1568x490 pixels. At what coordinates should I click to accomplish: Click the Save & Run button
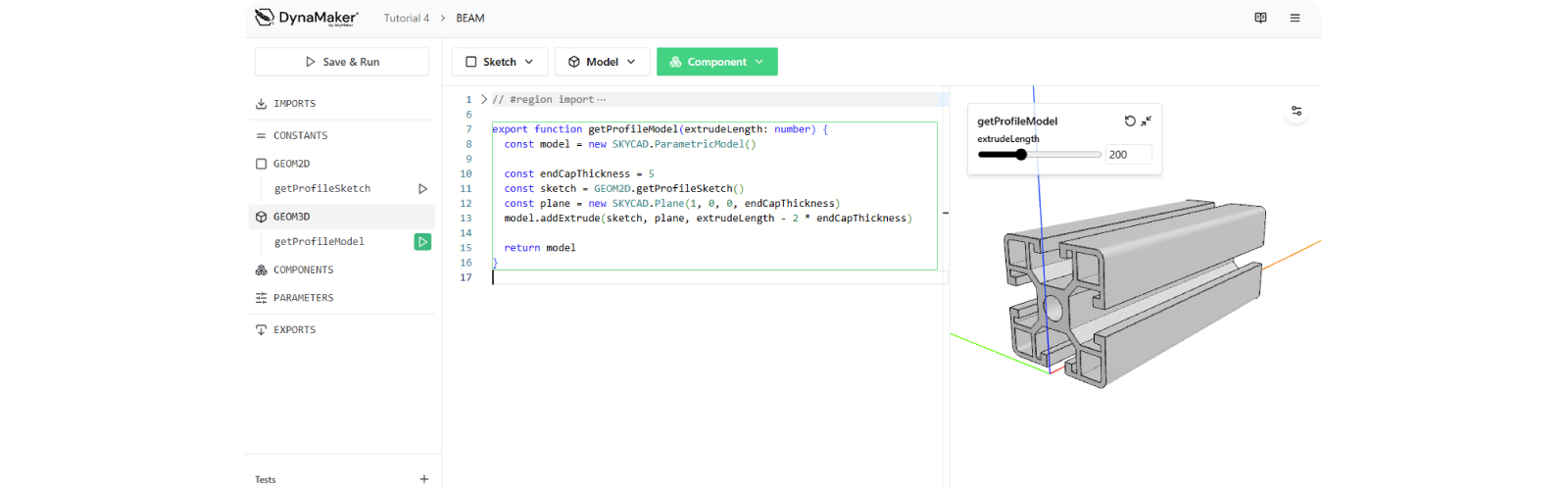click(342, 62)
